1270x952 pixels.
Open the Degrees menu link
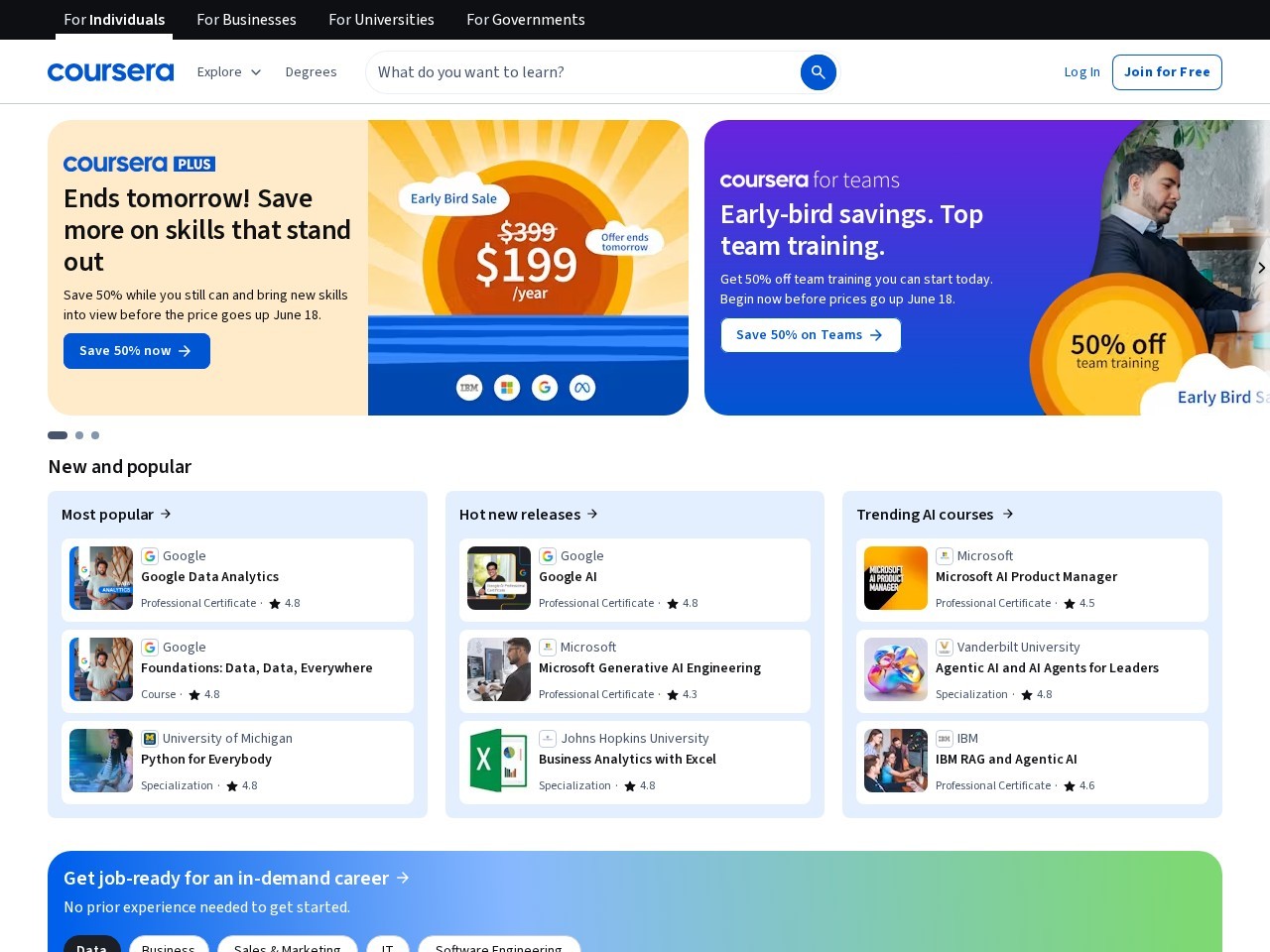point(311,72)
